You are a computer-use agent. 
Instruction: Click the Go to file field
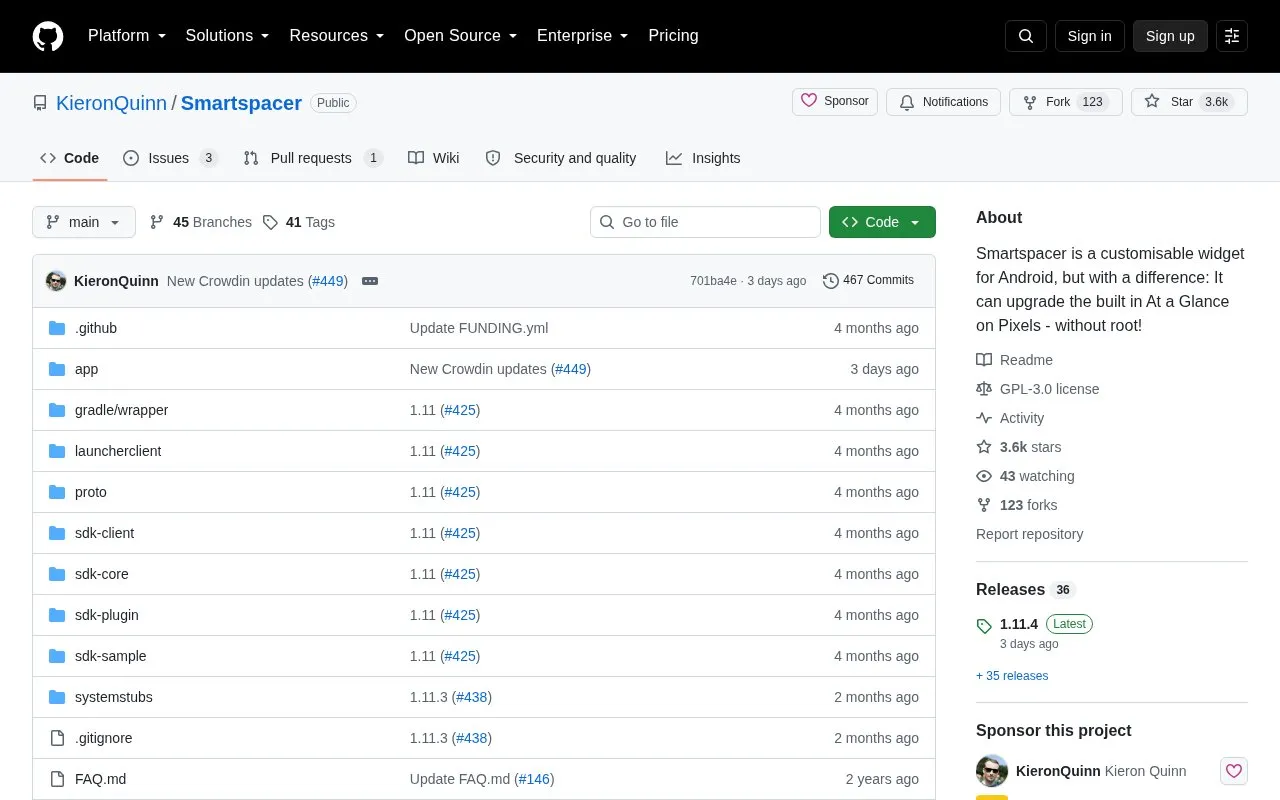pos(705,222)
